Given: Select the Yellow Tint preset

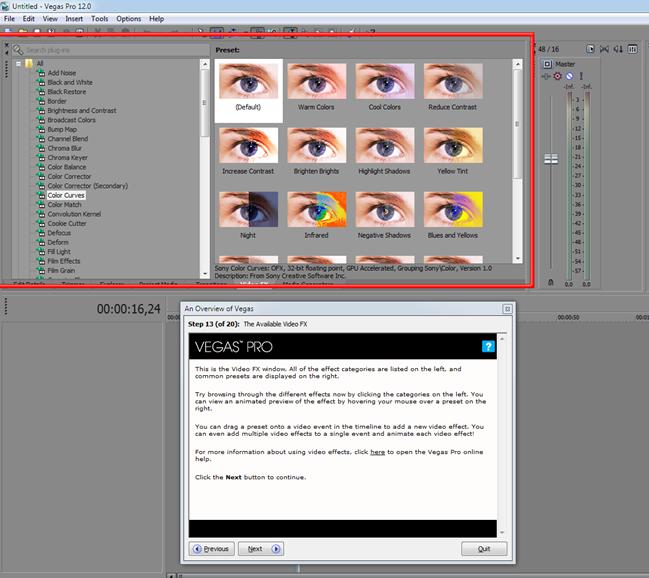Looking at the screenshot, I should [x=453, y=152].
